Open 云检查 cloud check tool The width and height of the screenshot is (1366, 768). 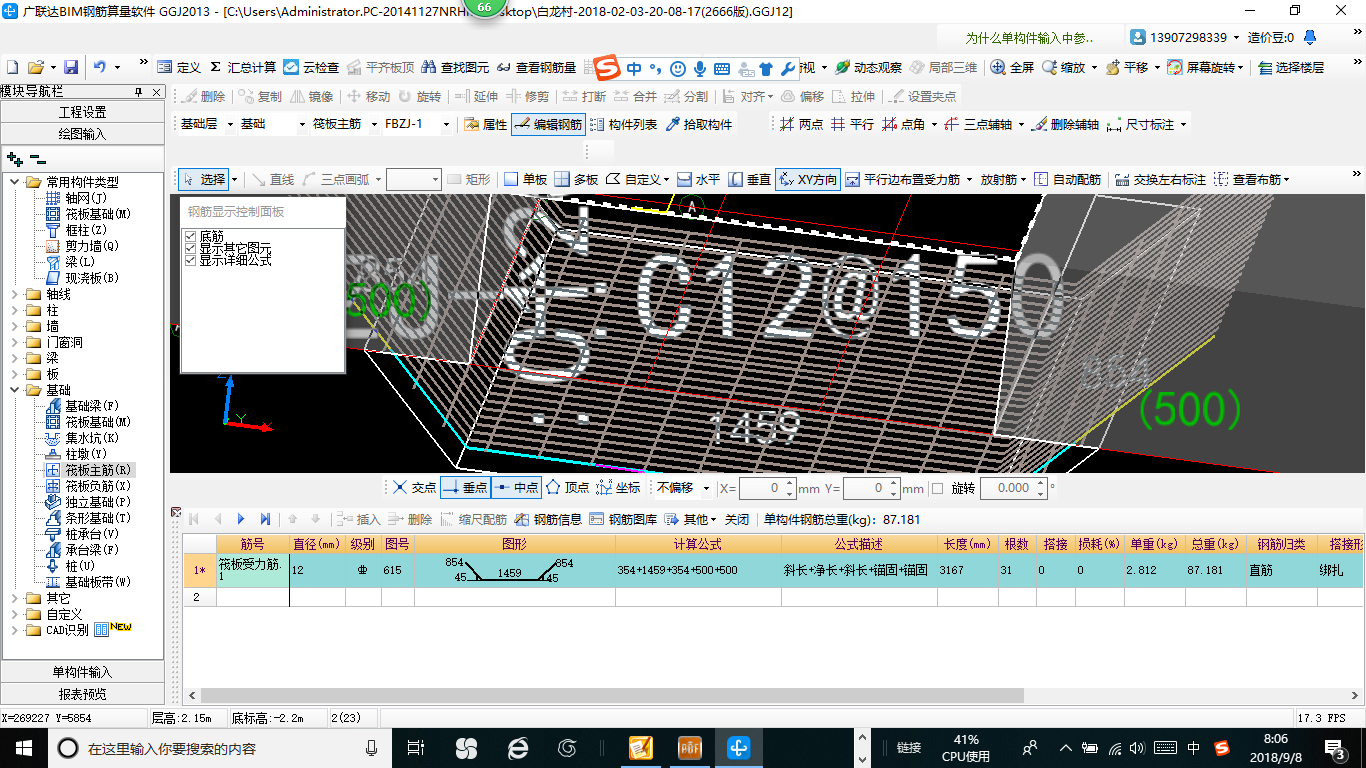point(311,67)
